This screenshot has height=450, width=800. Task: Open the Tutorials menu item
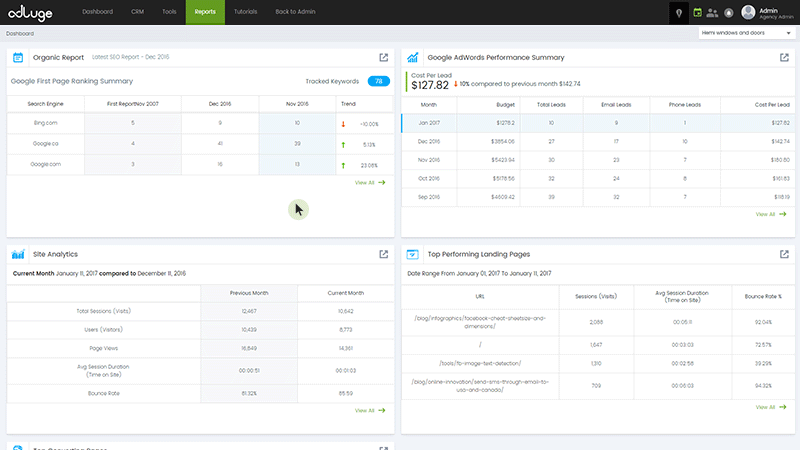coord(245,12)
